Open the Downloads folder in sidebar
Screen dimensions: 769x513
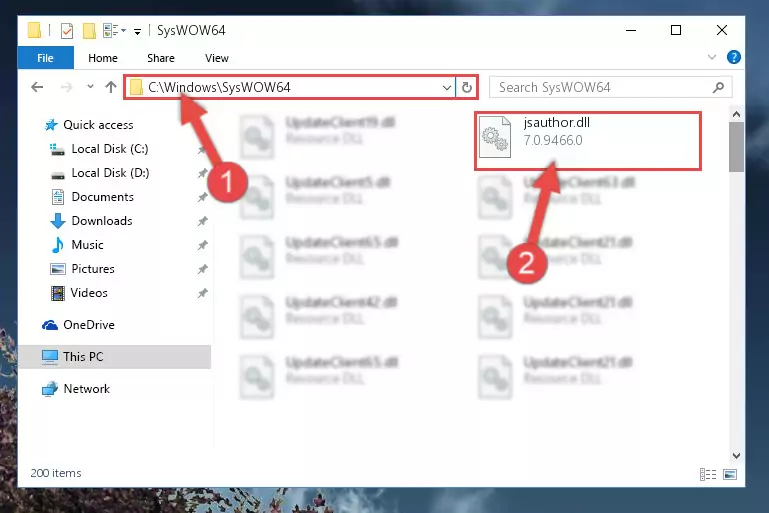point(102,221)
